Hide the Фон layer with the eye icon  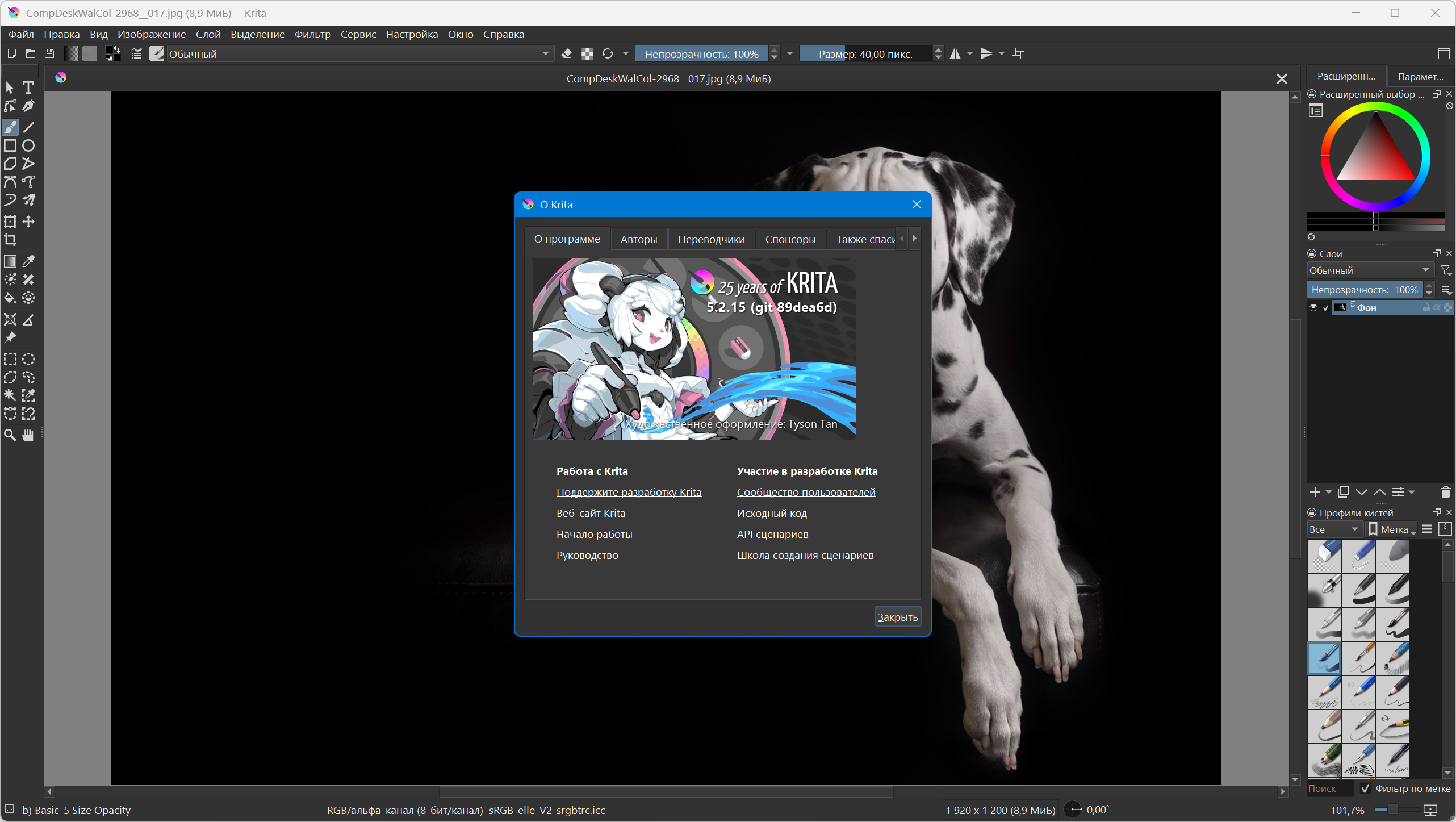click(1313, 308)
